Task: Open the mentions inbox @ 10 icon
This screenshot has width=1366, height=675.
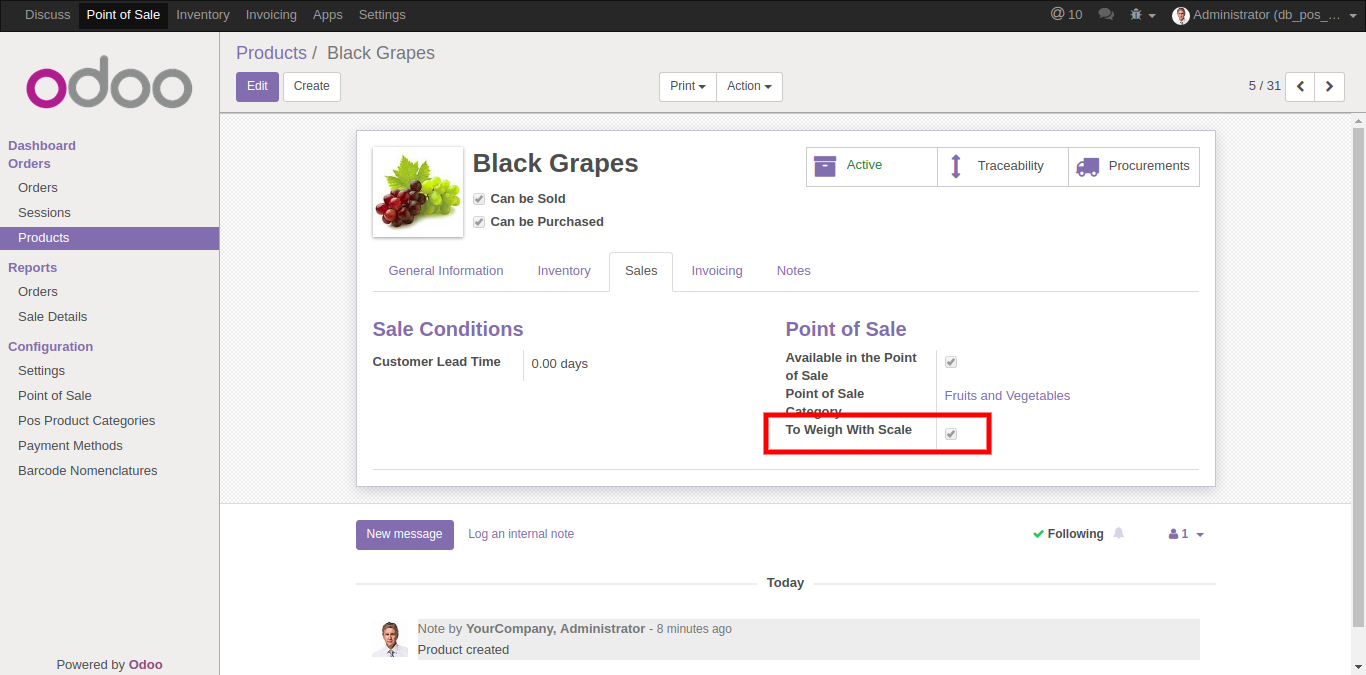Action: click(1066, 14)
